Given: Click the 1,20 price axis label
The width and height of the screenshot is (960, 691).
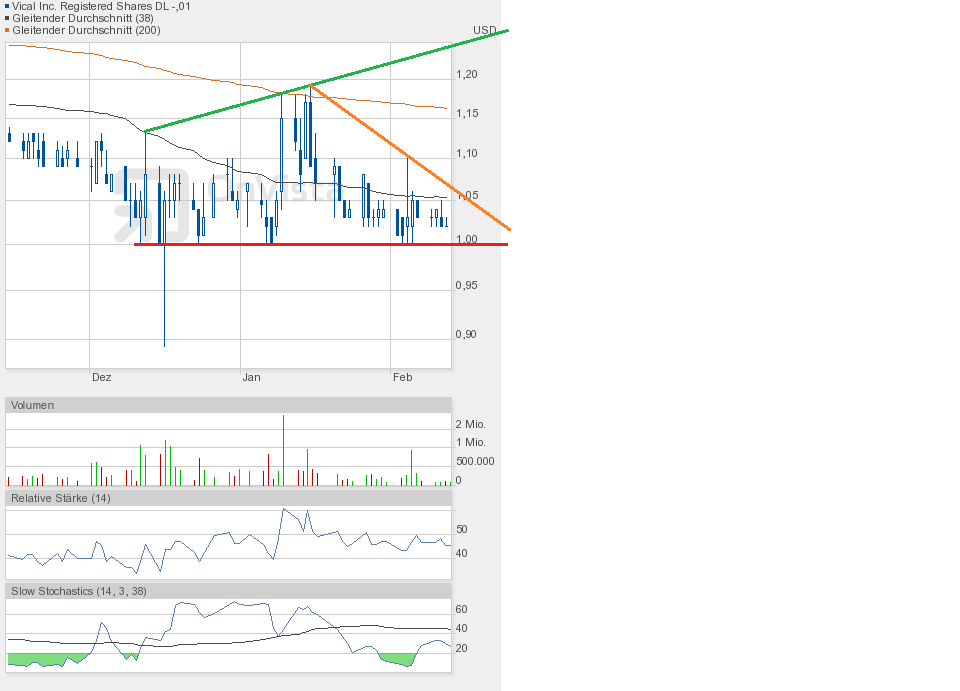Looking at the screenshot, I should 467,75.
